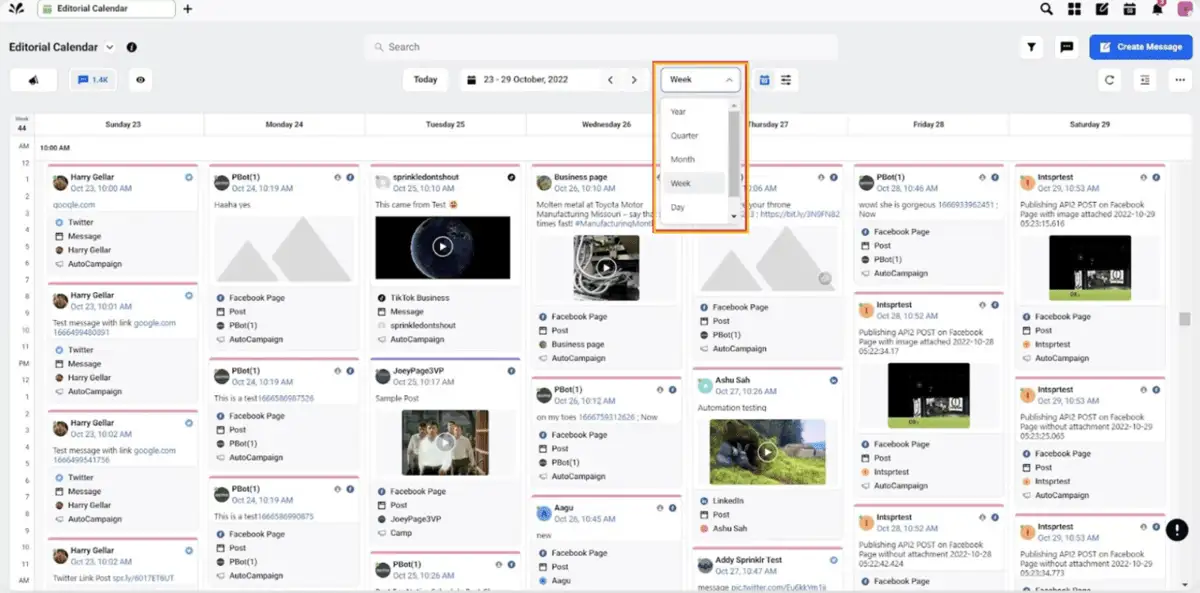Open the calendar icon in the top bar
The height and width of the screenshot is (593, 1200).
coord(1128,10)
